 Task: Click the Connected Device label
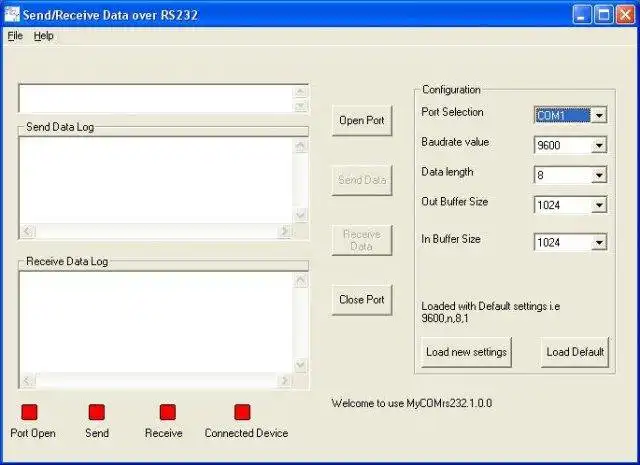tap(246, 433)
